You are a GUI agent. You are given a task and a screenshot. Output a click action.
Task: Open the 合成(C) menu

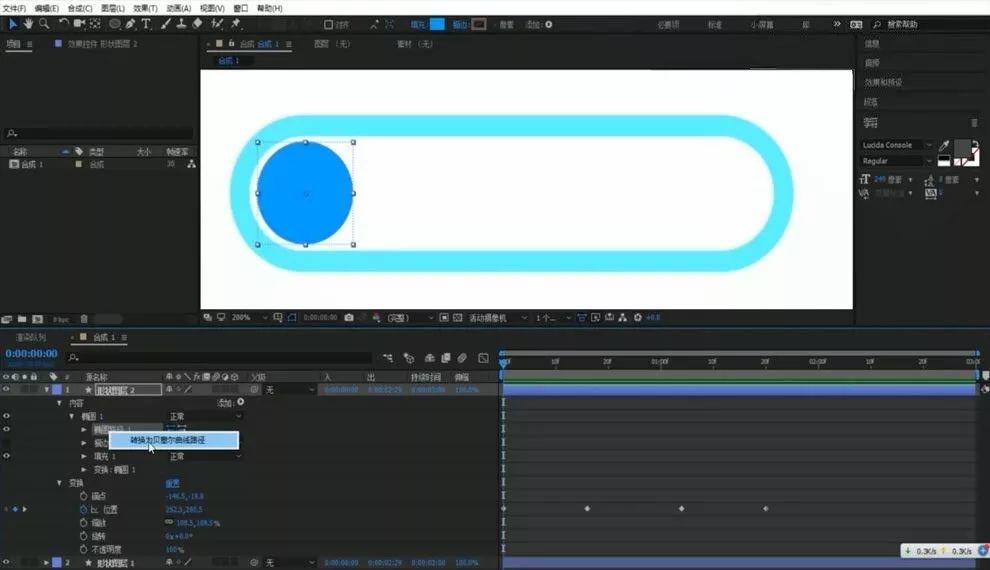80,8
